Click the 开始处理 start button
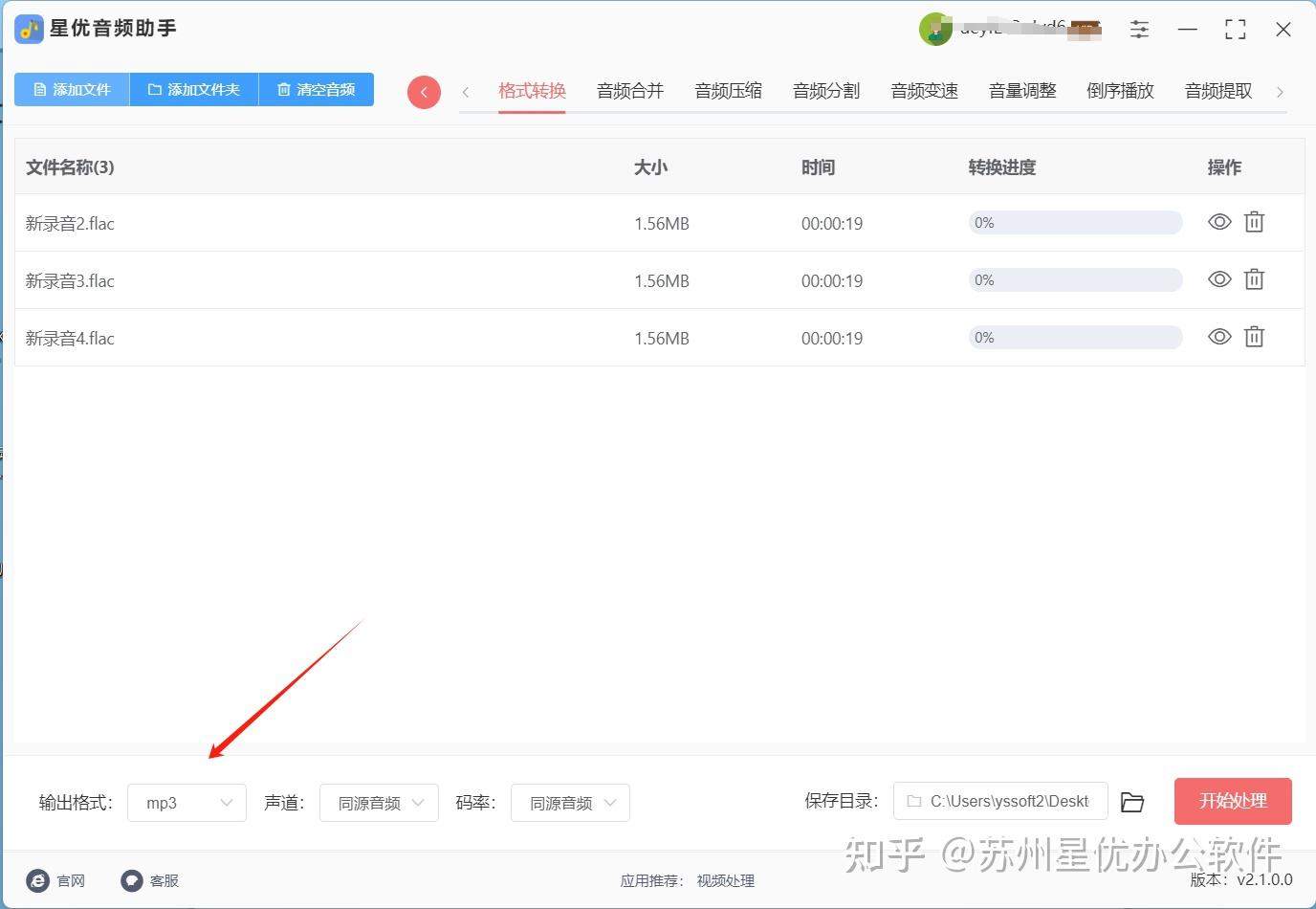This screenshot has width=1316, height=909. 1233,802
